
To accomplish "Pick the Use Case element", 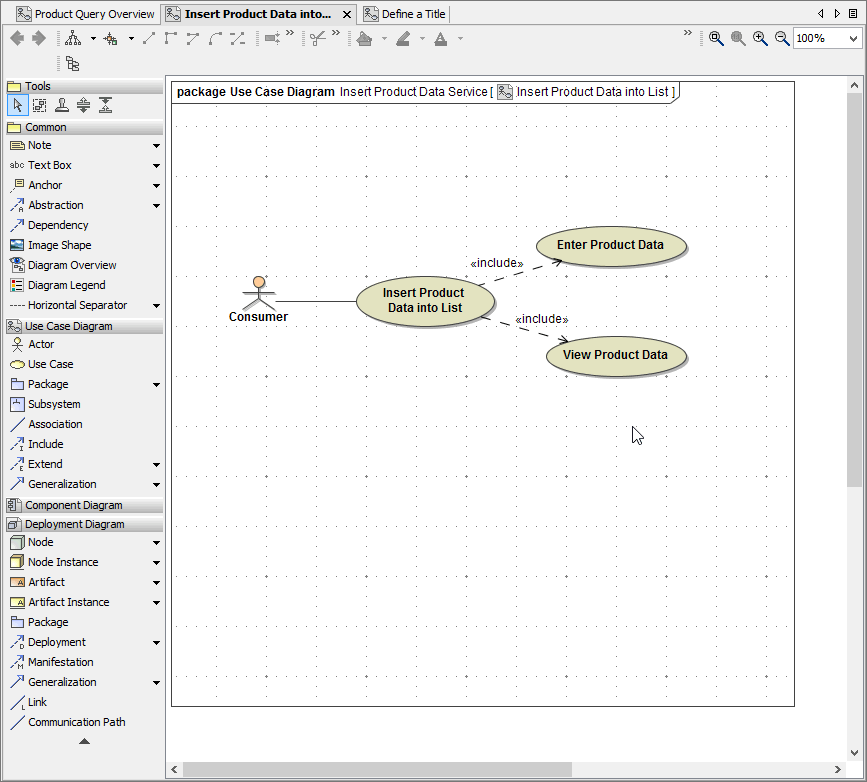I will [x=50, y=364].
